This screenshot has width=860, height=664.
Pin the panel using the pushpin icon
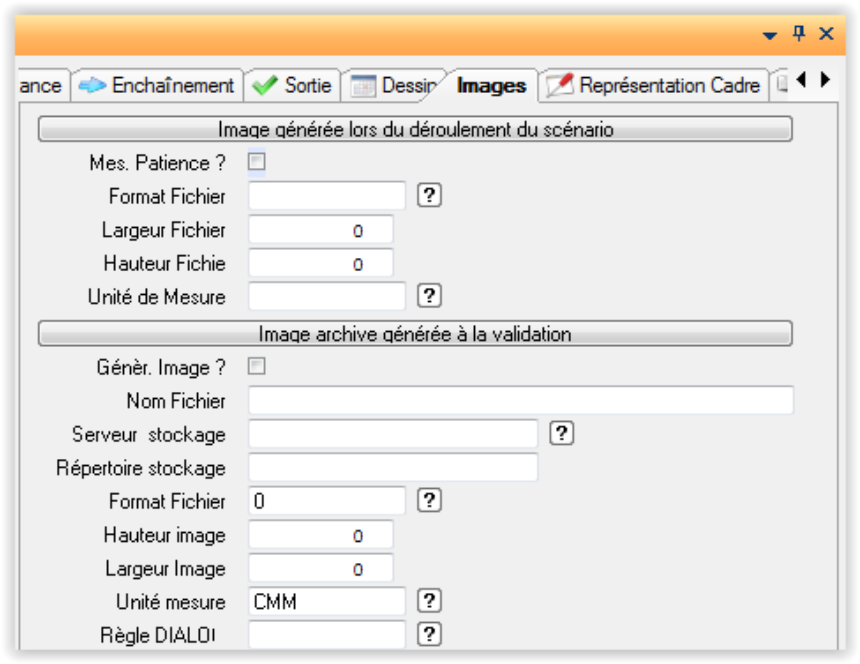pos(798,34)
